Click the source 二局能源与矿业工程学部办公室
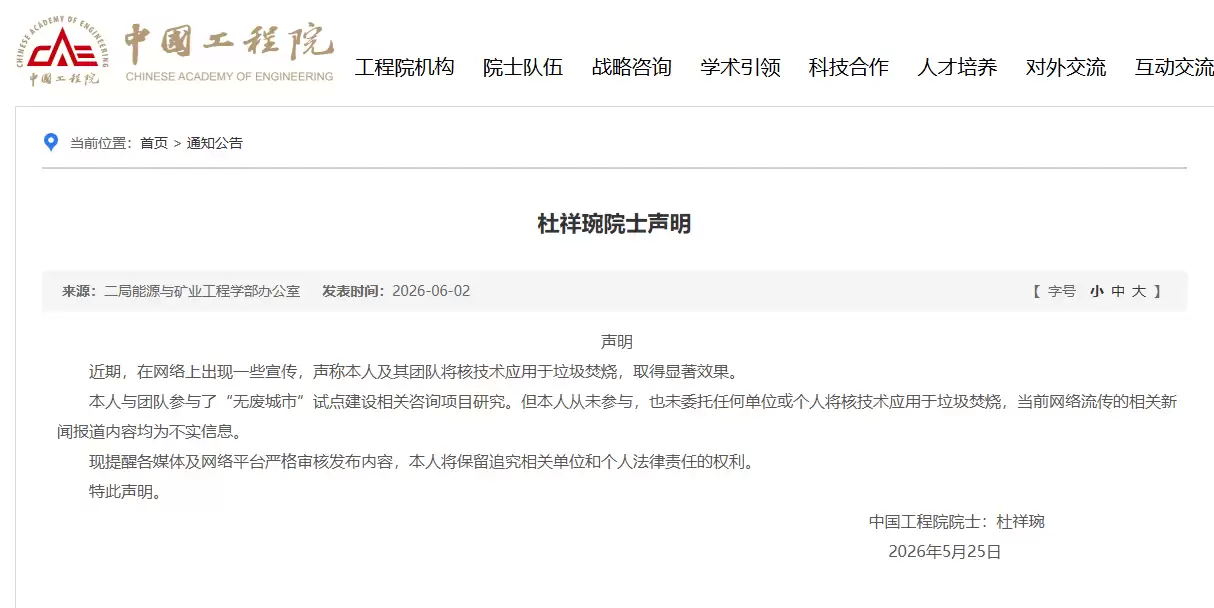 (202, 291)
